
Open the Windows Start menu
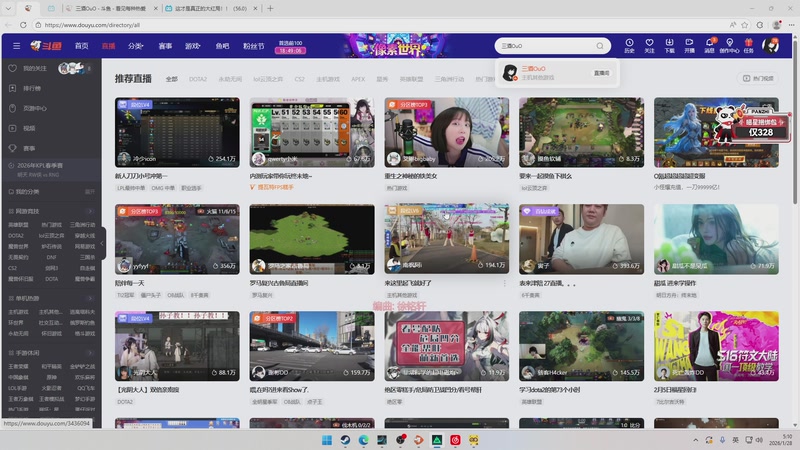click(327, 440)
